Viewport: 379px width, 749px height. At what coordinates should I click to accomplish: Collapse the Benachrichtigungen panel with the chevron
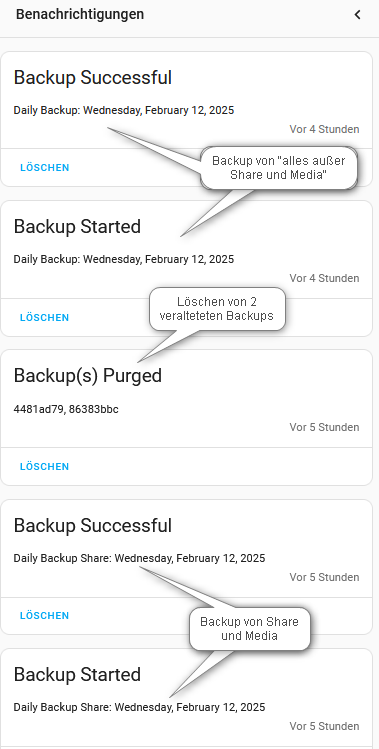[357, 15]
